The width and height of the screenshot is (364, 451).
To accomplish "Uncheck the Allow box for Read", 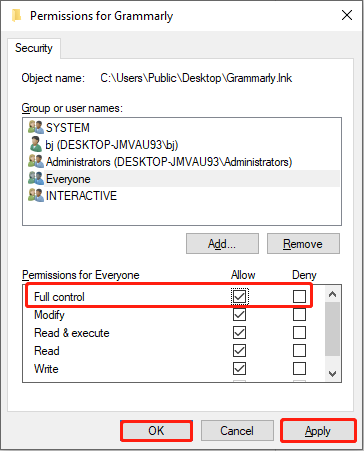I will click(x=239, y=350).
